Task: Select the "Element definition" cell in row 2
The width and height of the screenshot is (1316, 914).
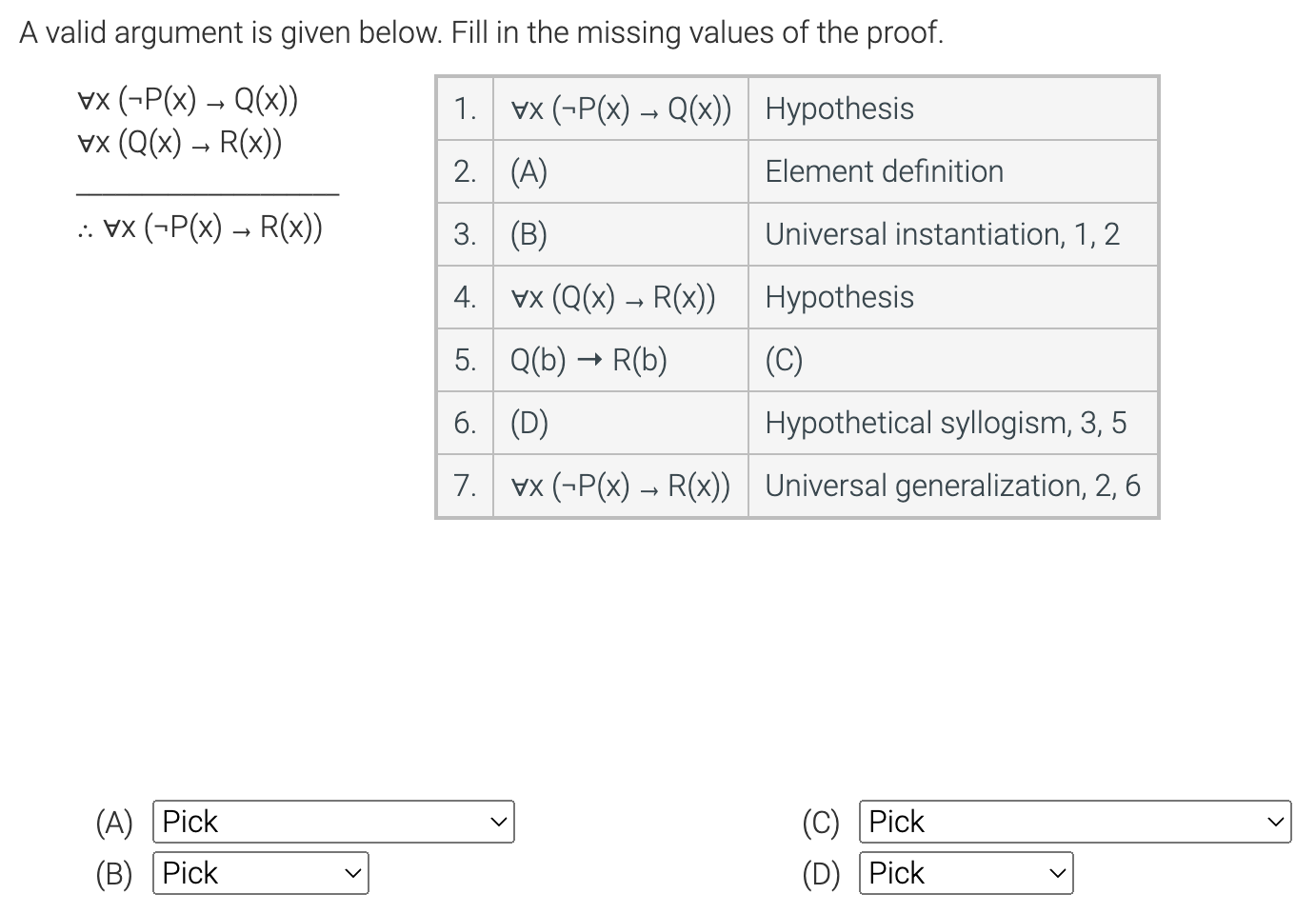Action: tap(953, 171)
